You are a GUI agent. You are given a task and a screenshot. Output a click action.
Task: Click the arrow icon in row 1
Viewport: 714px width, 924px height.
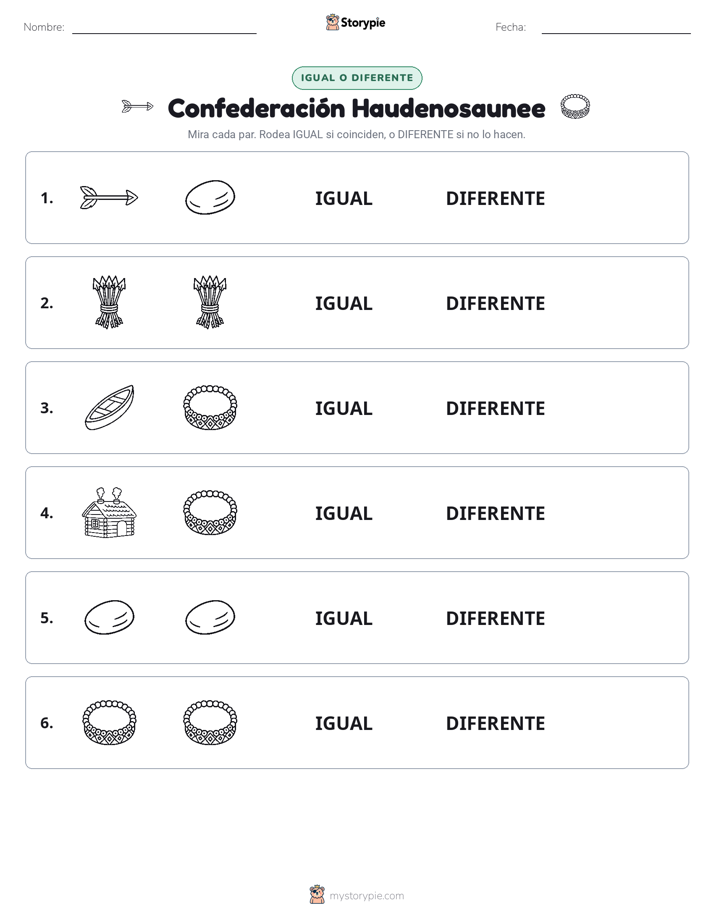tap(109, 197)
